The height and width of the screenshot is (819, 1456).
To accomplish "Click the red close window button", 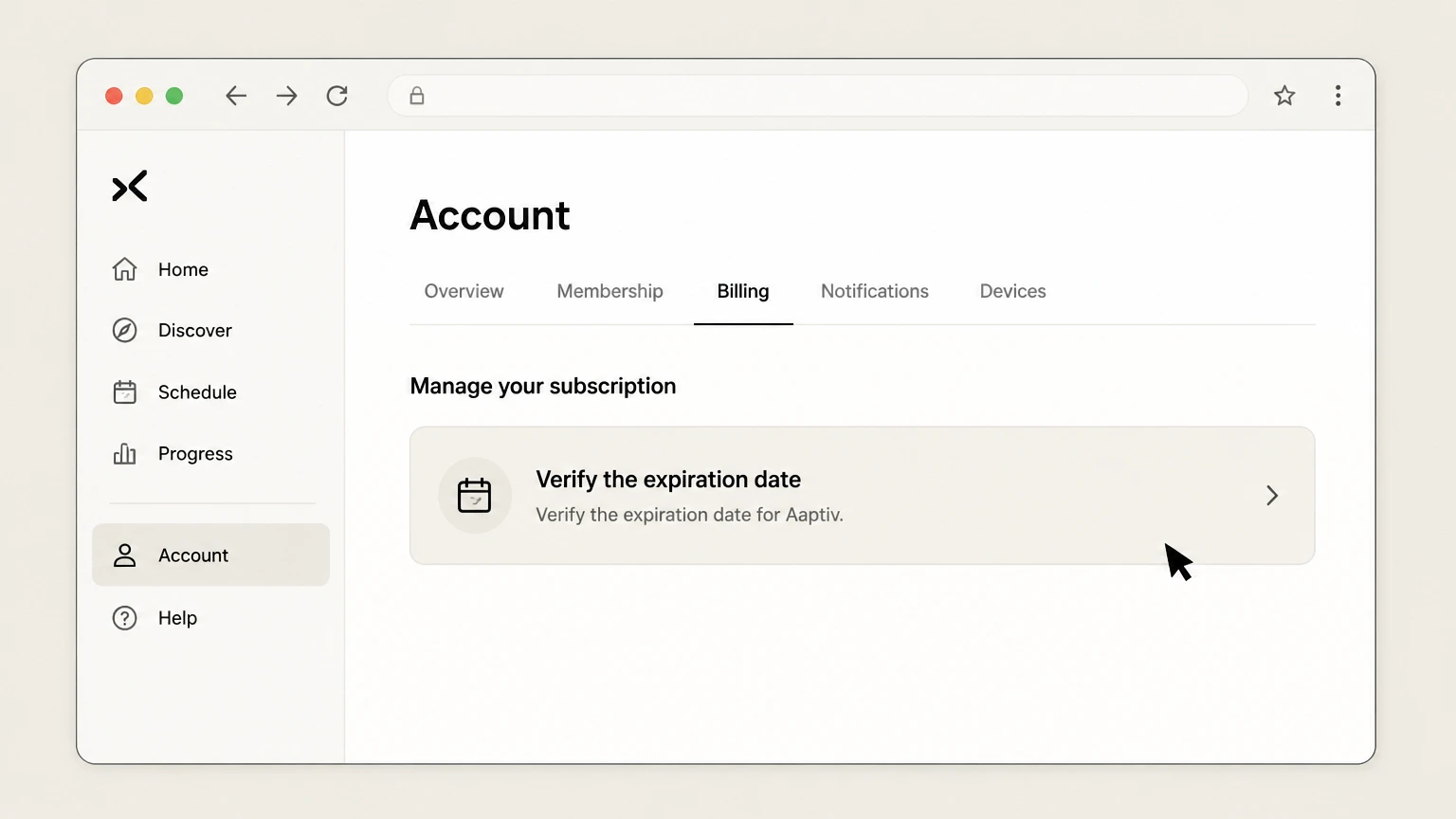I will (x=114, y=96).
